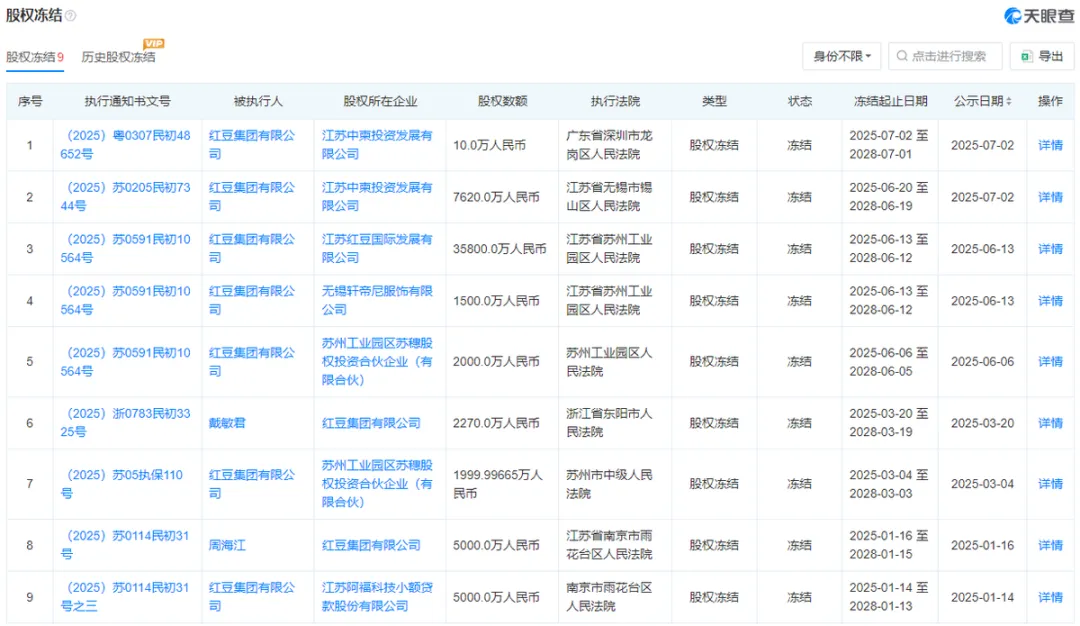Open 无锡轩帝尼服饰有限公司 company link
The width and height of the screenshot is (1080, 626).
point(377,300)
